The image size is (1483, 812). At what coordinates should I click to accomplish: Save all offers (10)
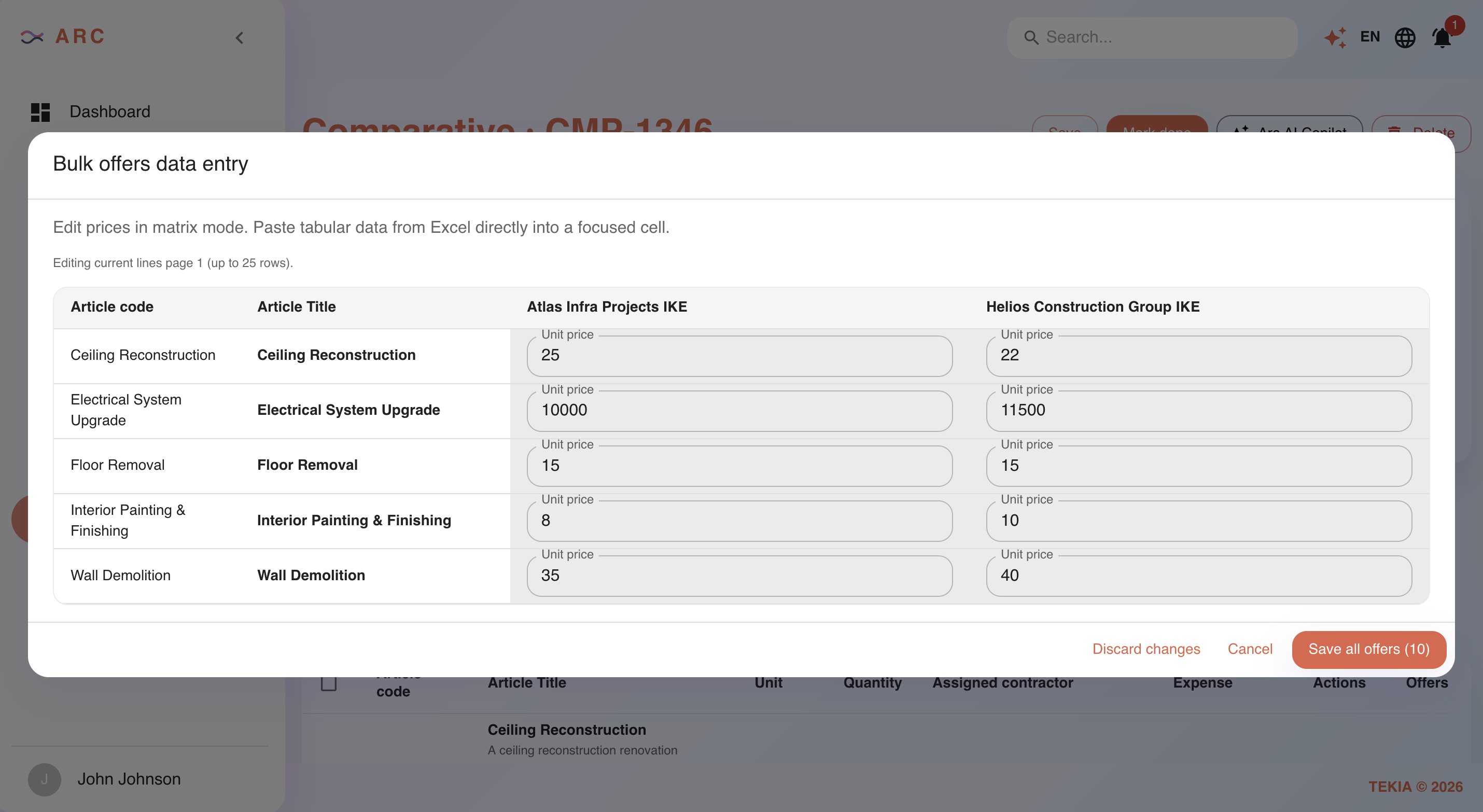pyautogui.click(x=1368, y=649)
